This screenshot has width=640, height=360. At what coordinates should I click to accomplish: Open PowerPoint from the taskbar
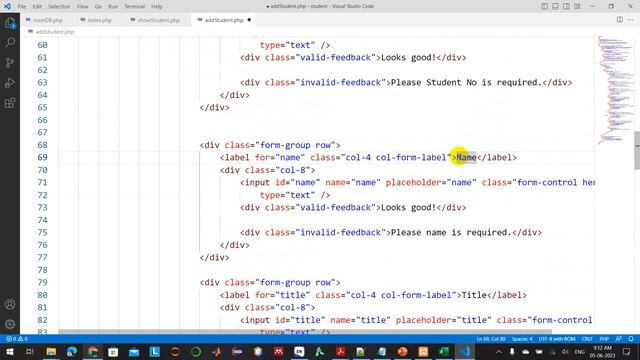[402, 352]
